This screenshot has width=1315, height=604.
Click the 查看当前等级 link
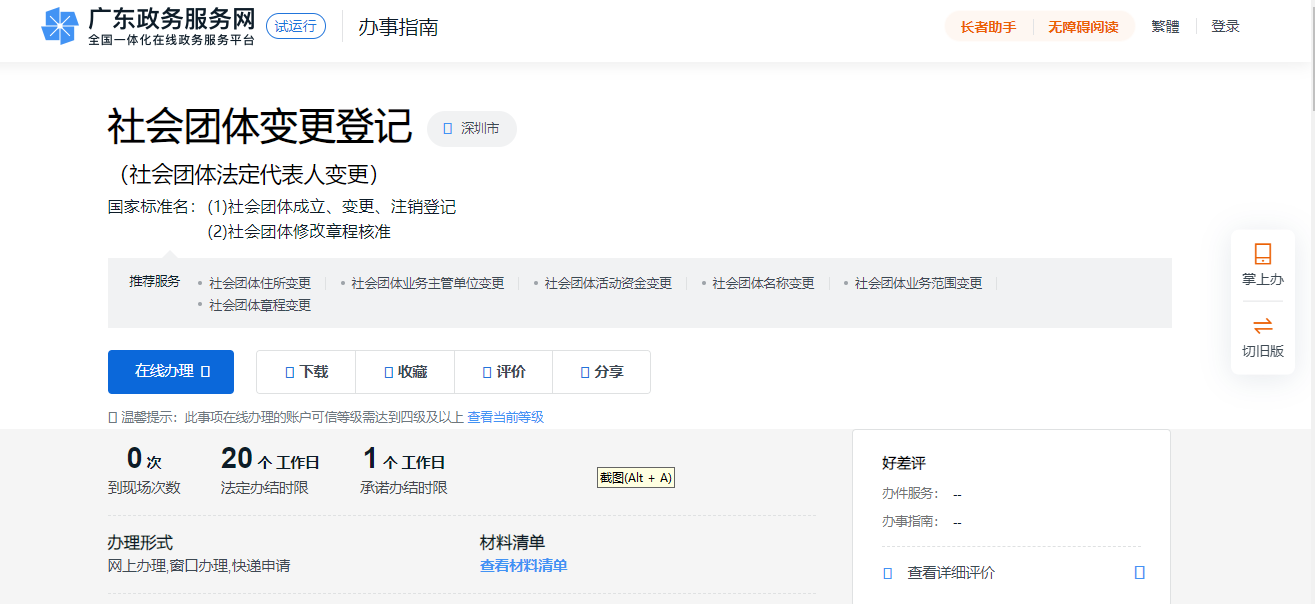[505, 417]
